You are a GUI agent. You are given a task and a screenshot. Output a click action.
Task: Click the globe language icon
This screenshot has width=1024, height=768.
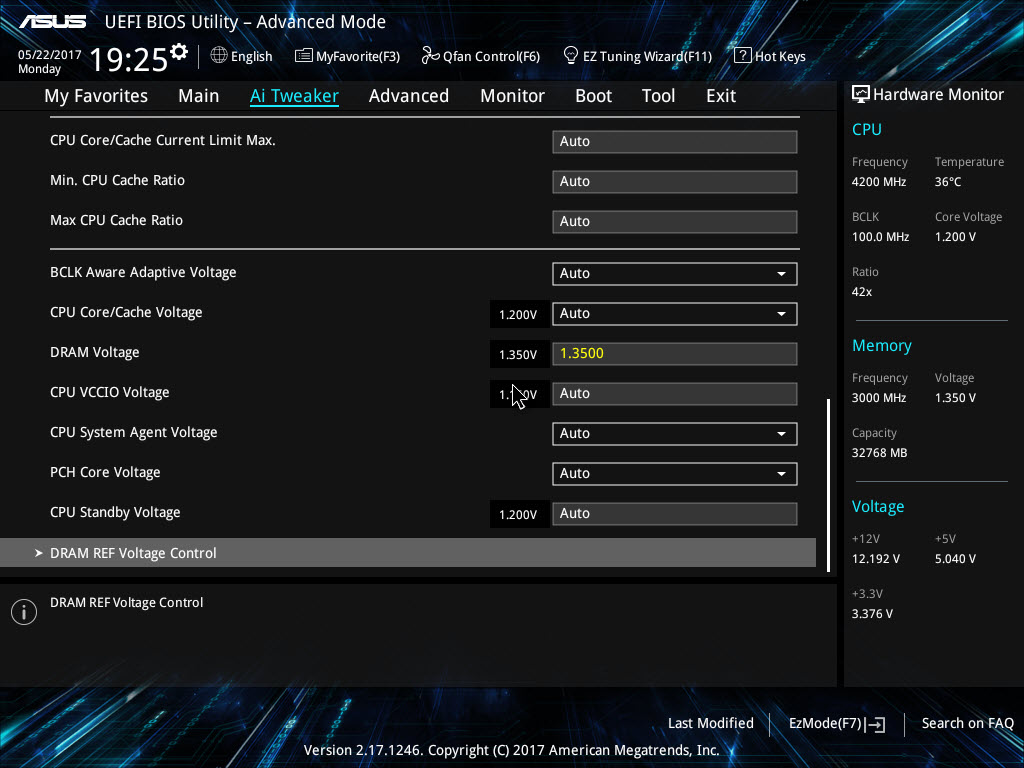coord(219,56)
